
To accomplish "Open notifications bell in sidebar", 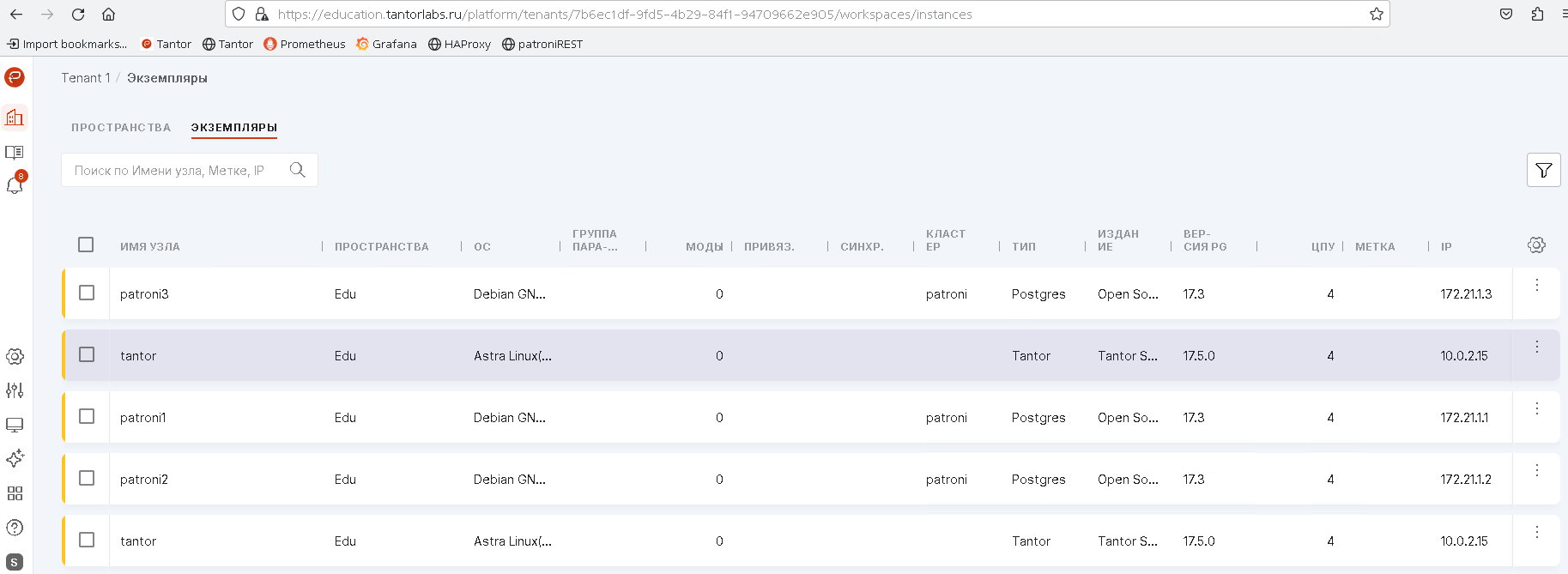I will 15,185.
